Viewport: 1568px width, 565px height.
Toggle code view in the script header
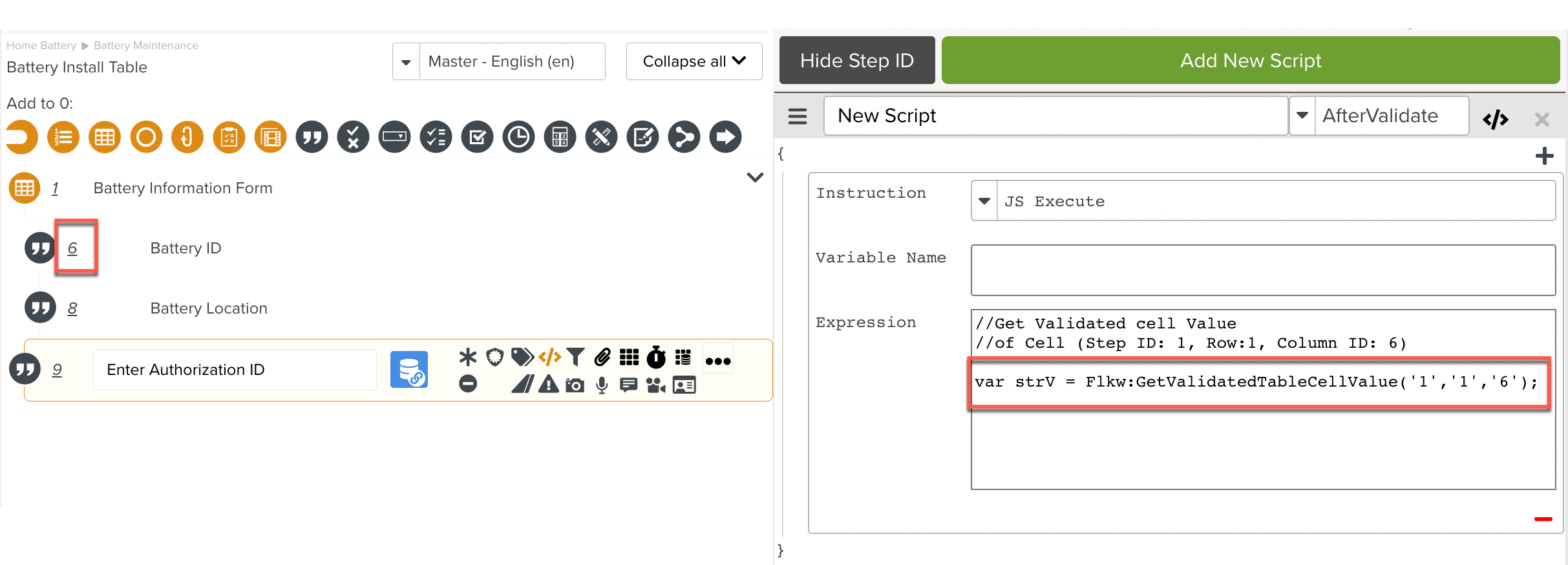(1495, 119)
